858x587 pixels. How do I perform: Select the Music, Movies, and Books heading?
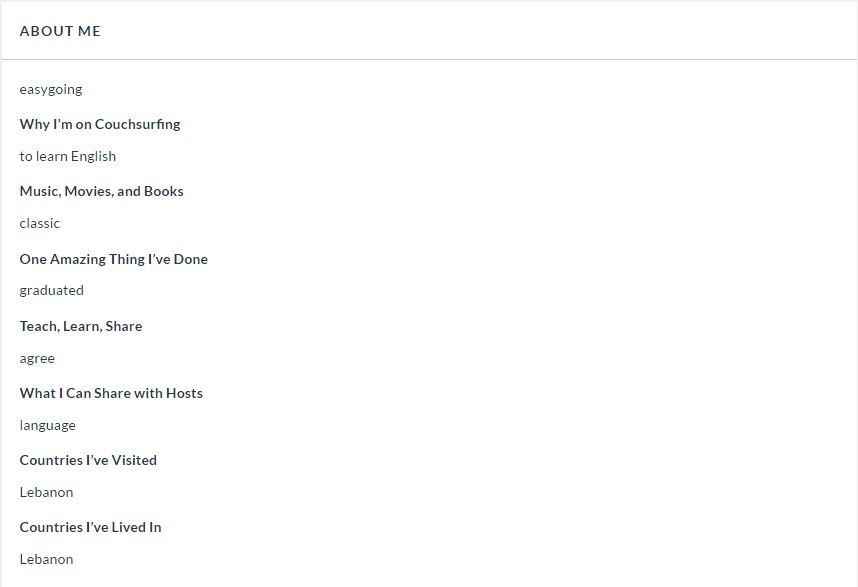(x=102, y=191)
